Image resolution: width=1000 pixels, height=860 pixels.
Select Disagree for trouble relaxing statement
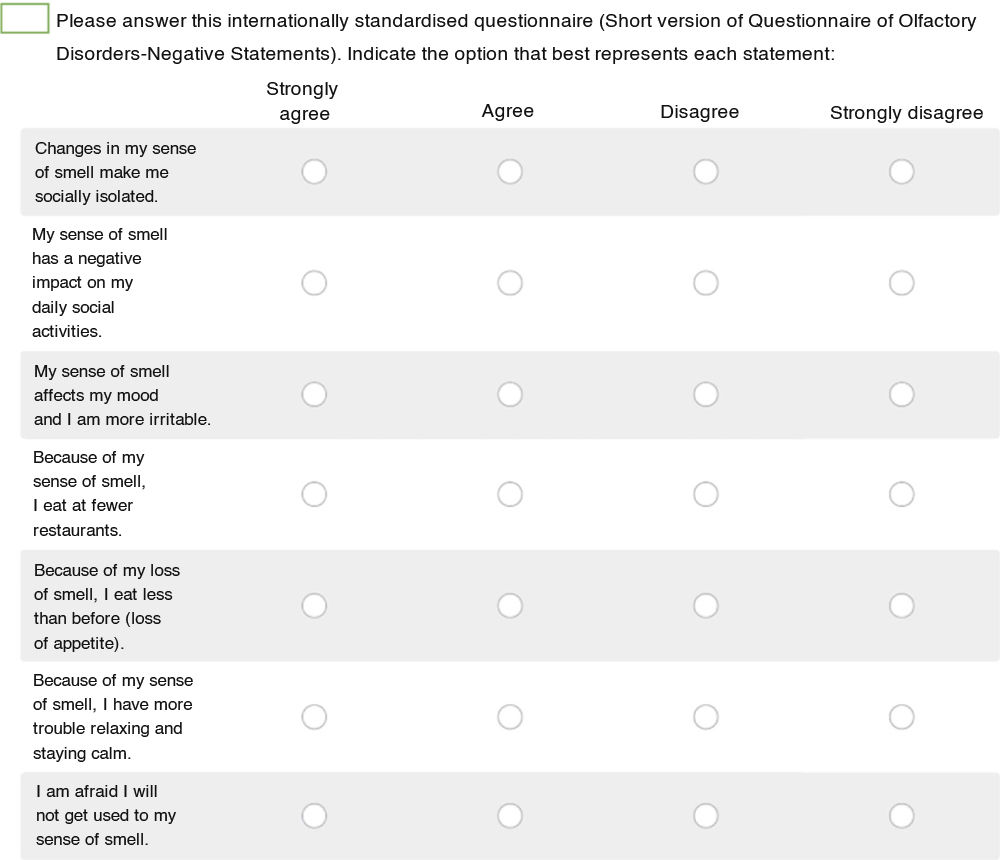[706, 717]
